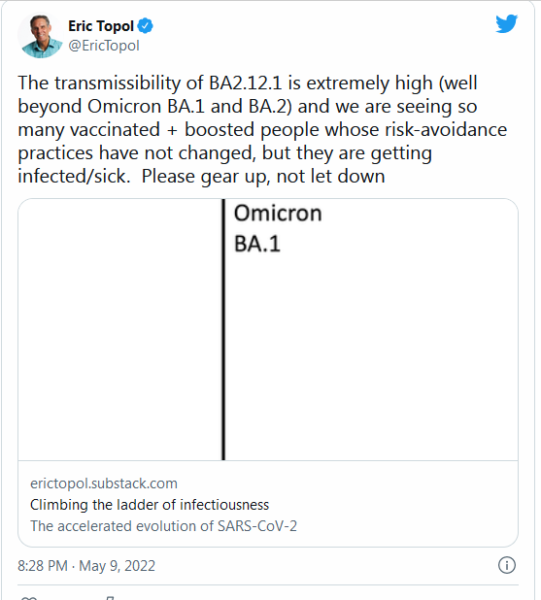Screen dimensions: 541x600
Task: Click the empty left area of card image
Action: [120, 329]
